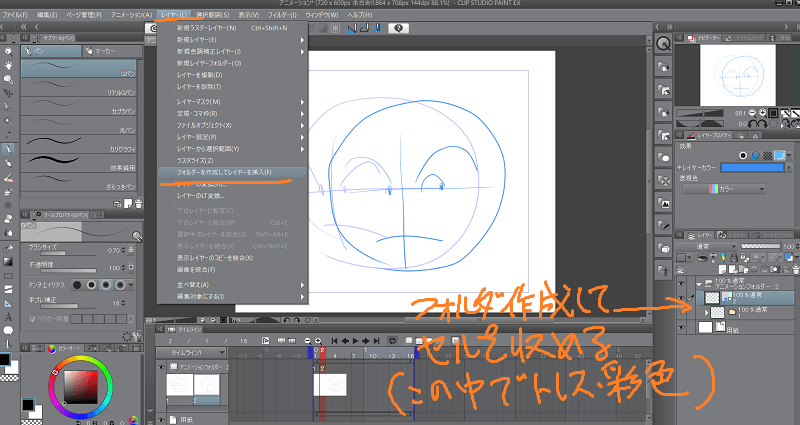Image resolution: width=800 pixels, height=425 pixels.
Task: Select the G-pen brush preset
Action: pos(80,70)
